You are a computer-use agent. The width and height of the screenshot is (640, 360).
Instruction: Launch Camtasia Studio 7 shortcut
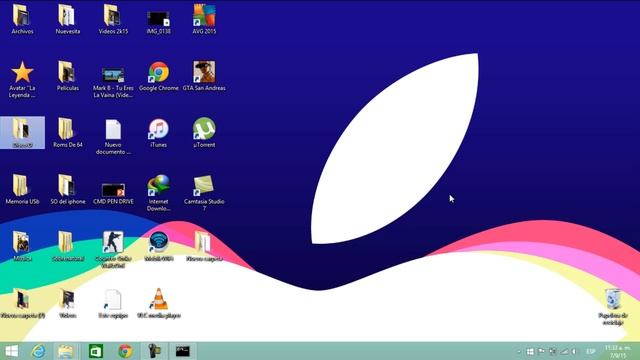pyautogui.click(x=204, y=193)
